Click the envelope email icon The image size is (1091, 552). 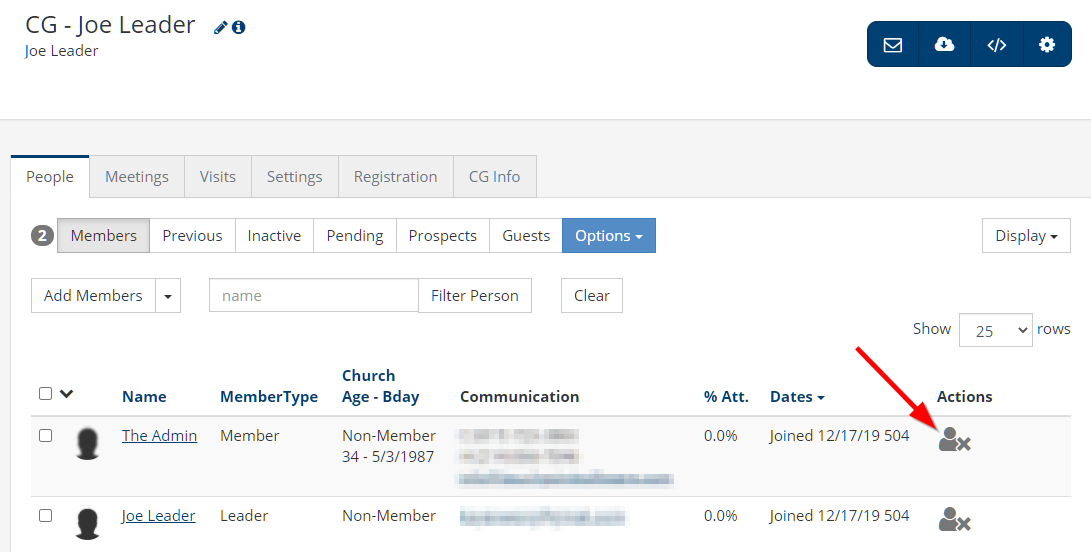pyautogui.click(x=893, y=45)
